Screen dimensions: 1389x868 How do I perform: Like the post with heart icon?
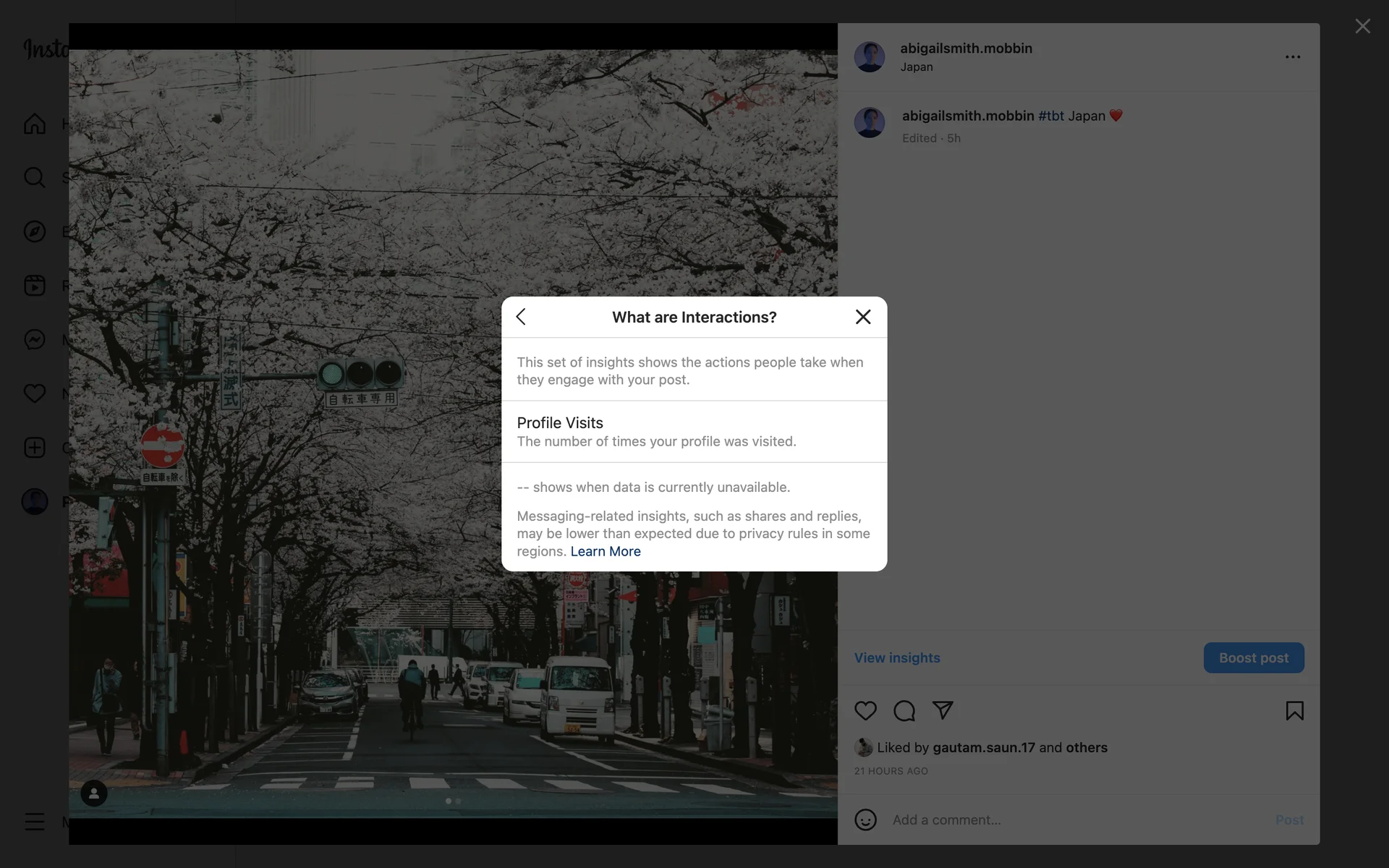click(x=865, y=710)
